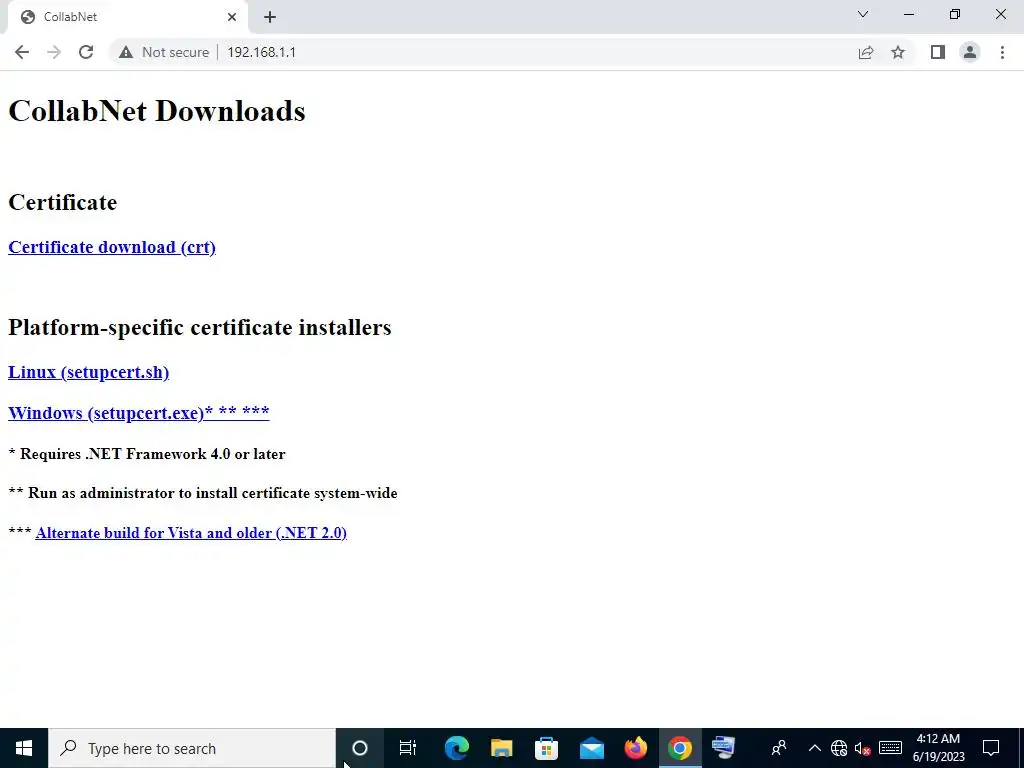This screenshot has width=1024, height=768.
Task: Click the muted volume icon
Action: click(x=863, y=748)
